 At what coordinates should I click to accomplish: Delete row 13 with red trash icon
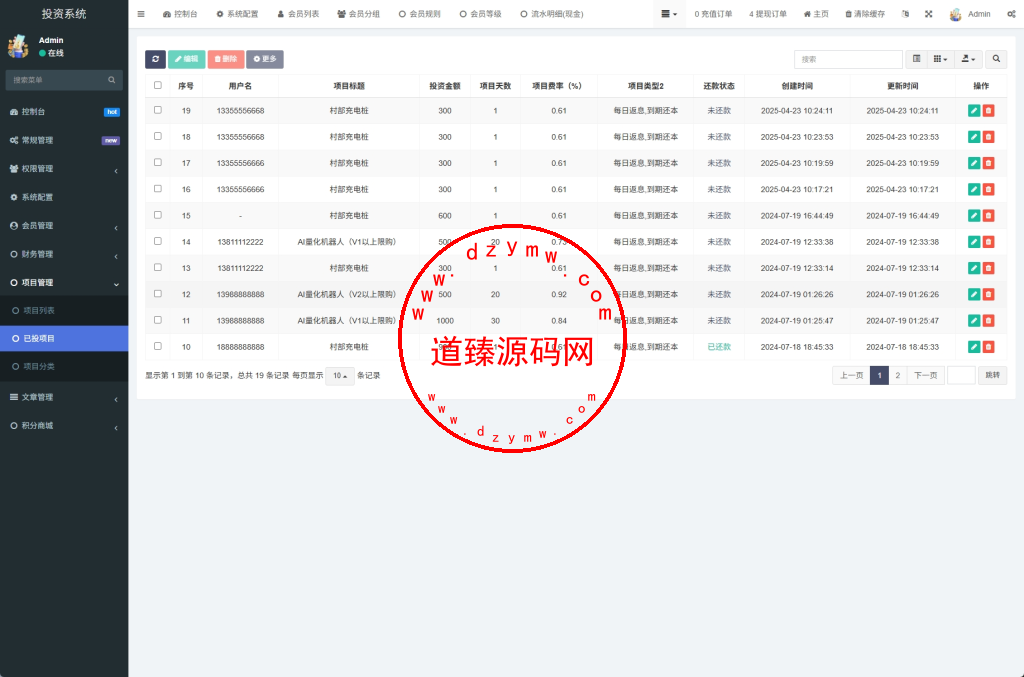(x=989, y=268)
